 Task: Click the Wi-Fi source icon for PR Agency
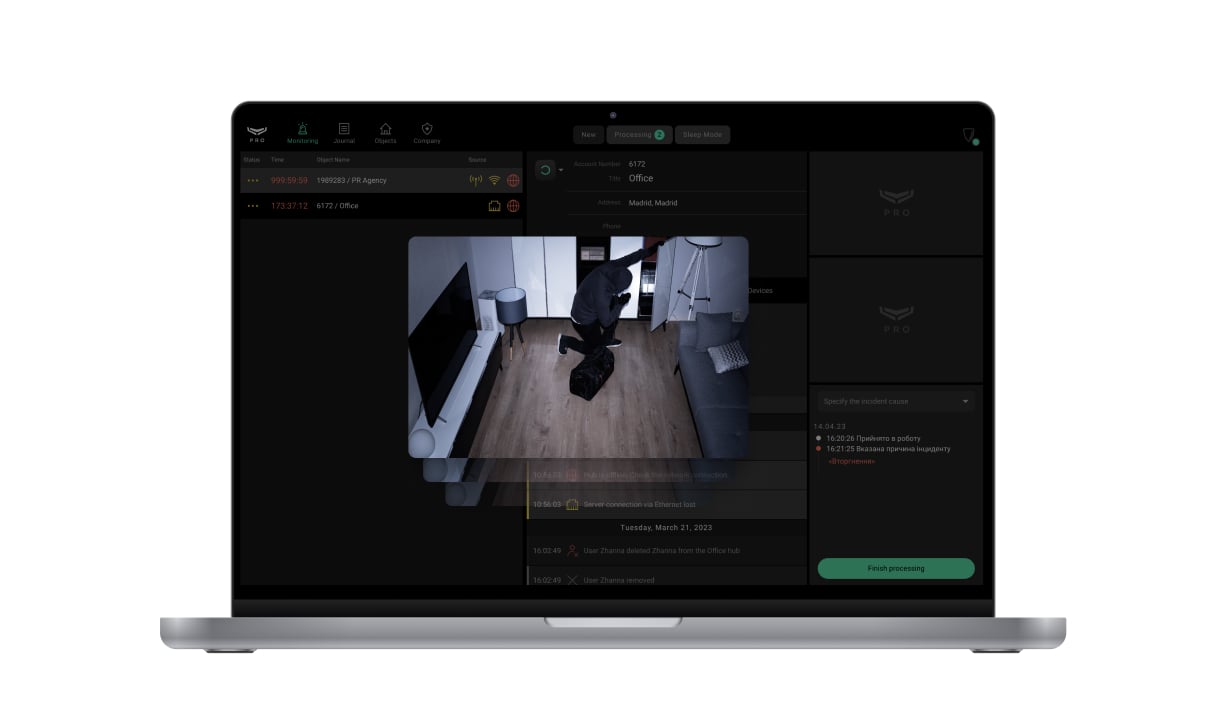click(x=494, y=181)
